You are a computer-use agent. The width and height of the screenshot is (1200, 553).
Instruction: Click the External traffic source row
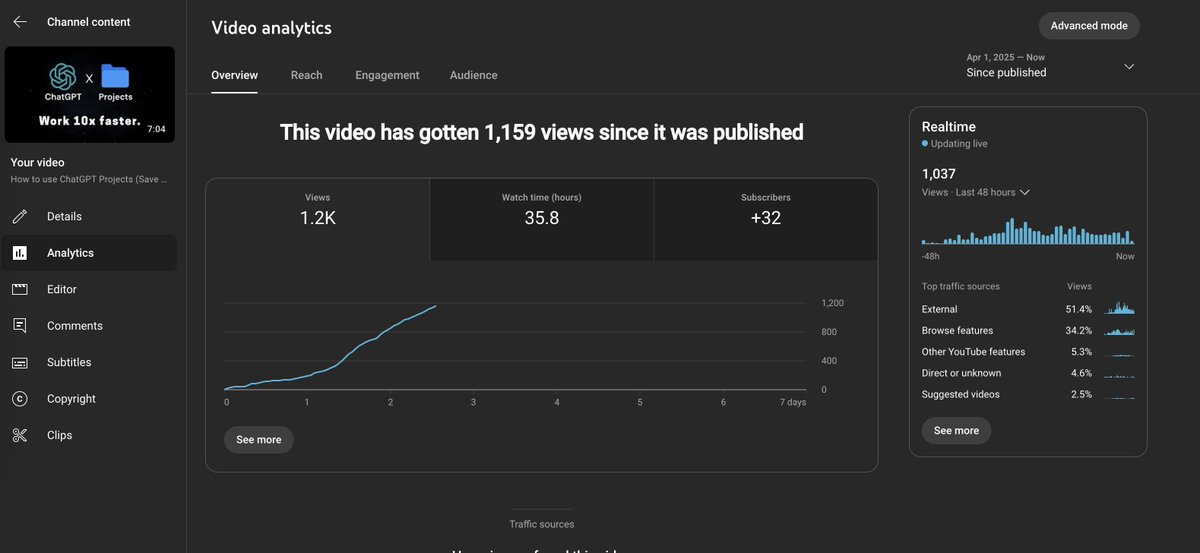coord(1028,310)
